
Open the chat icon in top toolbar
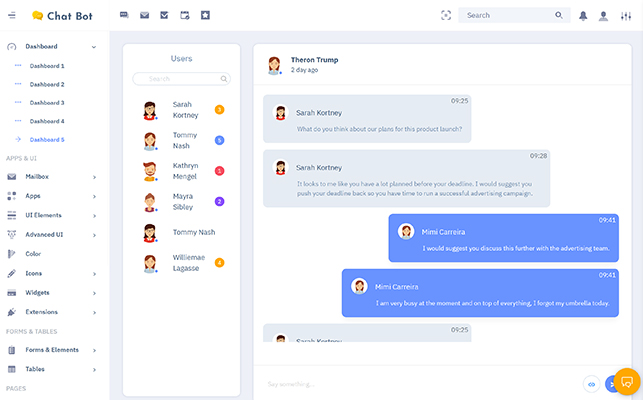coord(124,15)
